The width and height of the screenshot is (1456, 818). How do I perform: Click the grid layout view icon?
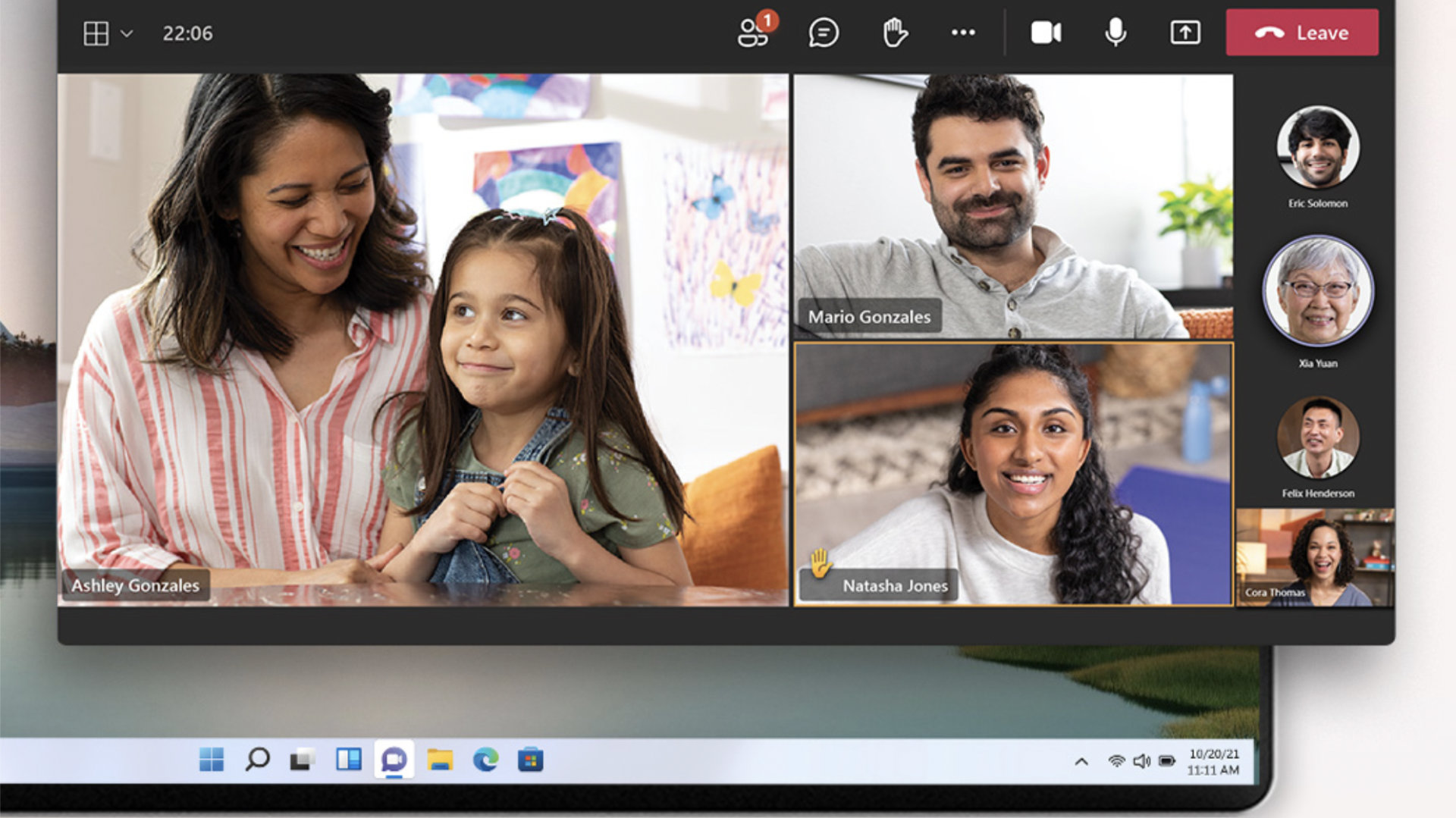96,33
